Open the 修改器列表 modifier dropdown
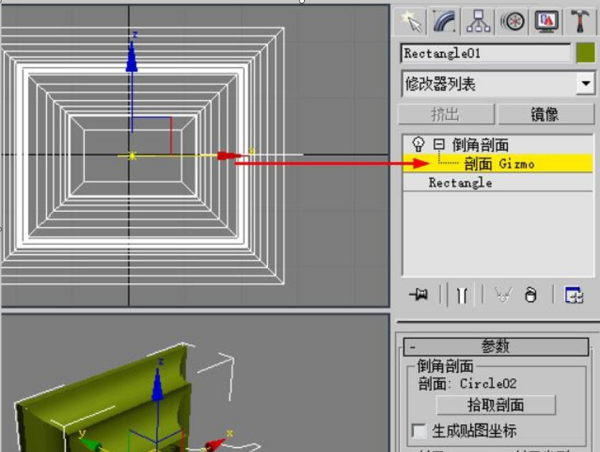Screen dimensions: 600x452 click(499, 83)
